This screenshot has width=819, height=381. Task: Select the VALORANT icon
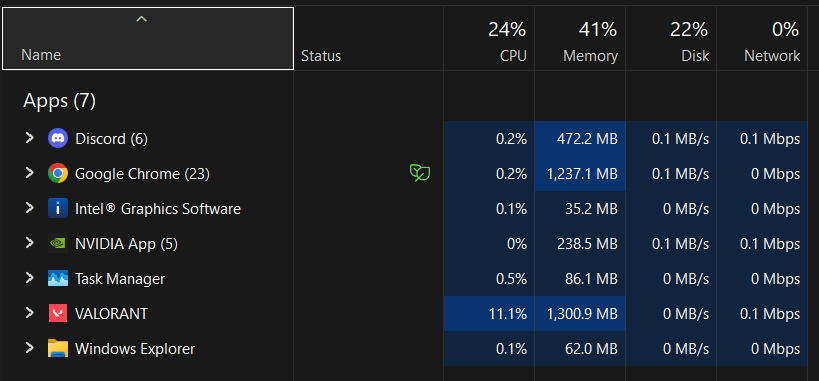57,314
